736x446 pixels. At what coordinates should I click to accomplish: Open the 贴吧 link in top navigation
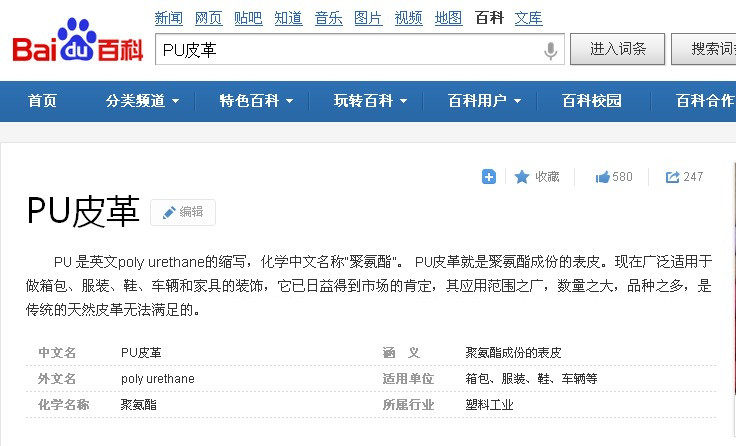coord(248,18)
